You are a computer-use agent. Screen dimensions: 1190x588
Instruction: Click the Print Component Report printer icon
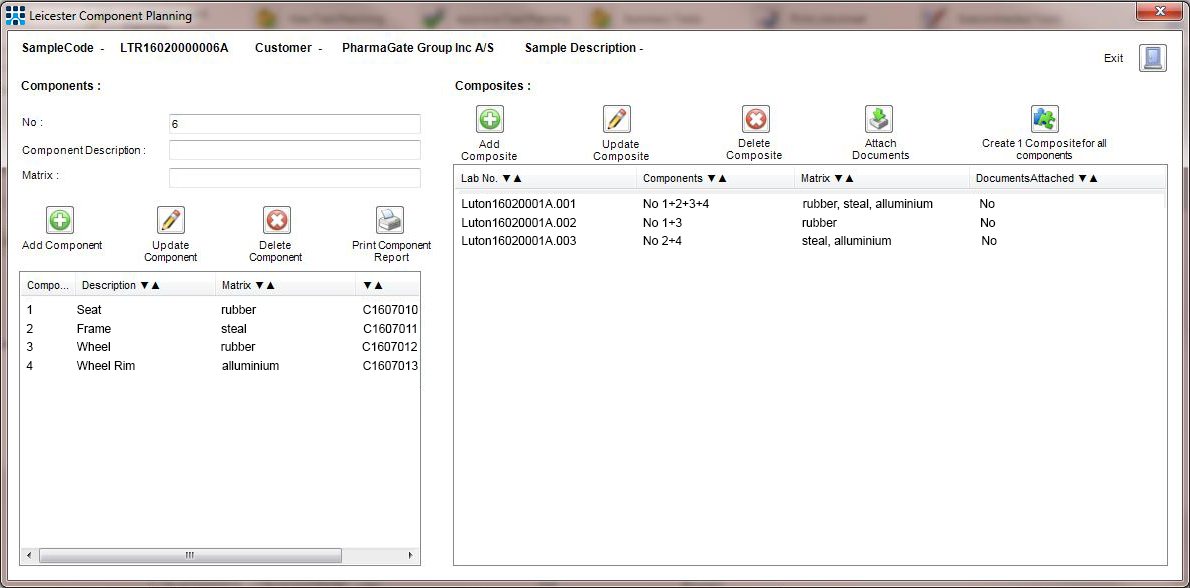pyautogui.click(x=390, y=220)
